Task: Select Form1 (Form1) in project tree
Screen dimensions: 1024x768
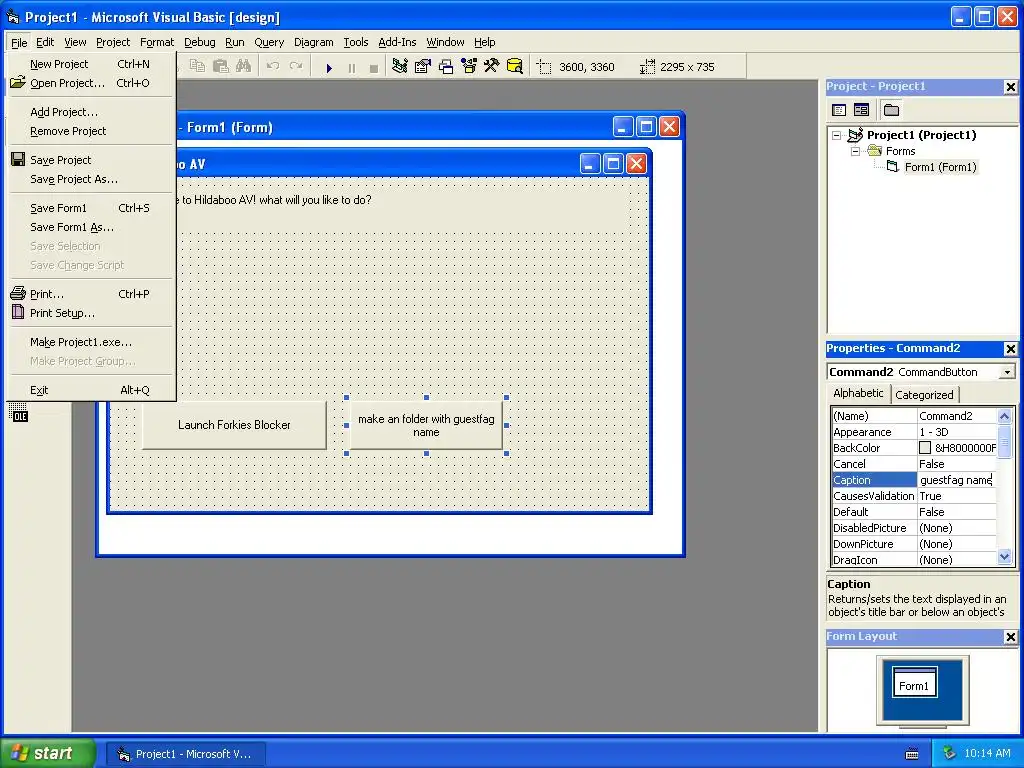Action: tap(940, 167)
